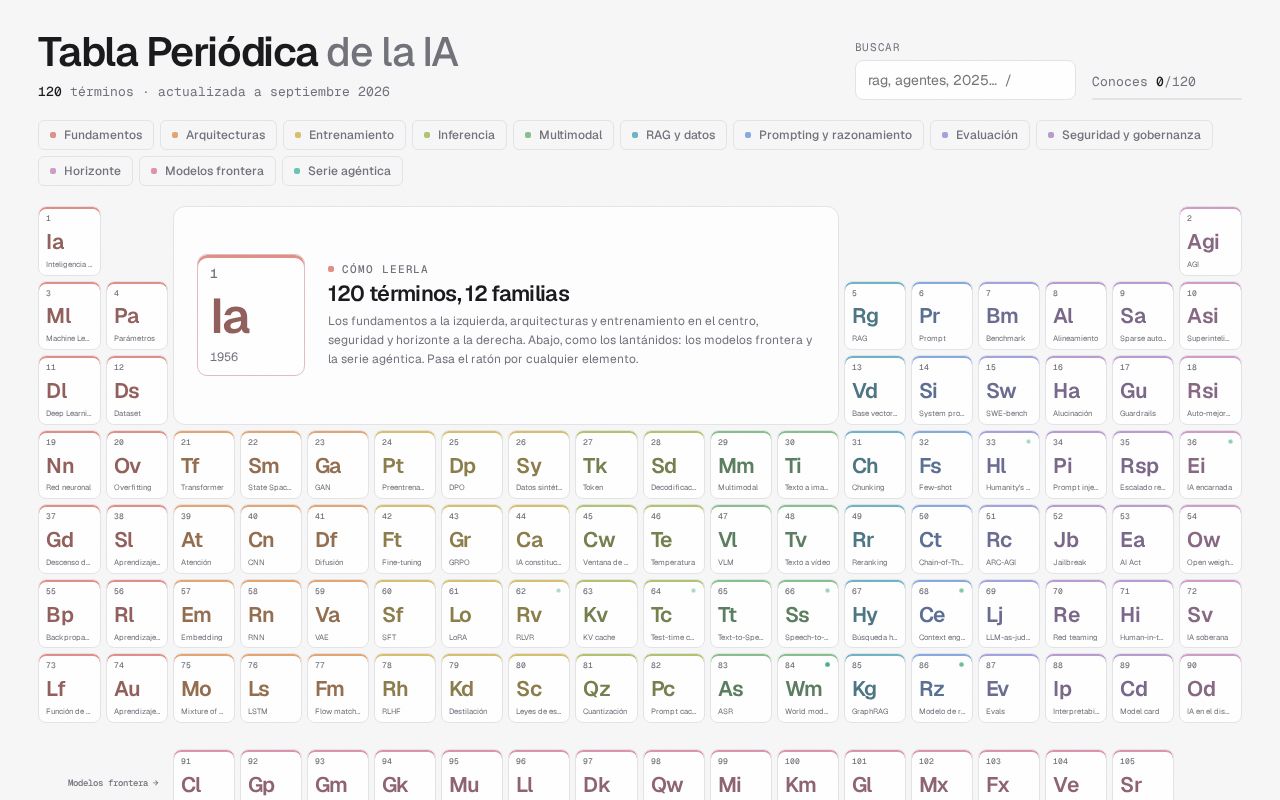Open the Rg RAG element tile
The width and height of the screenshot is (1280, 800).
(x=875, y=316)
